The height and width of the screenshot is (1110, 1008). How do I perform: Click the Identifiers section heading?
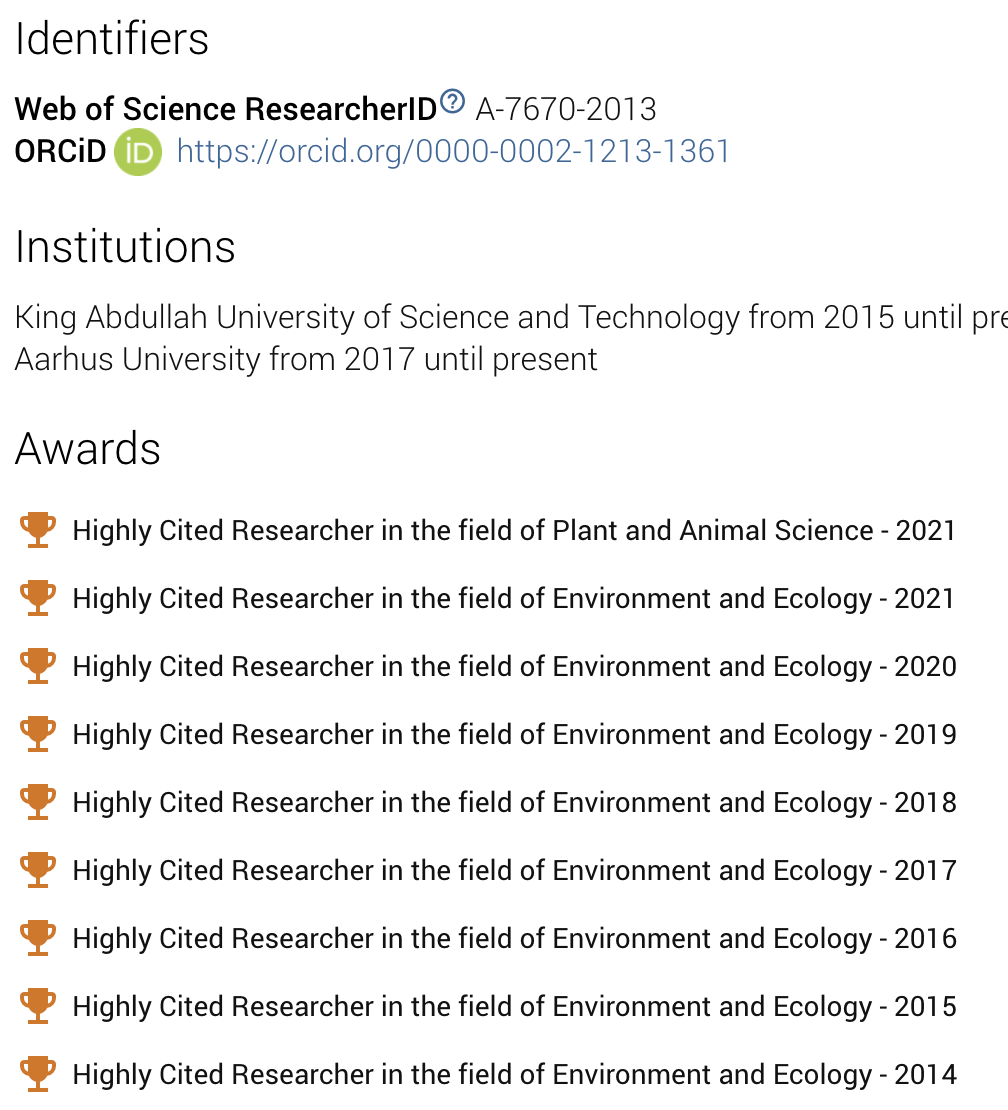[x=112, y=39]
